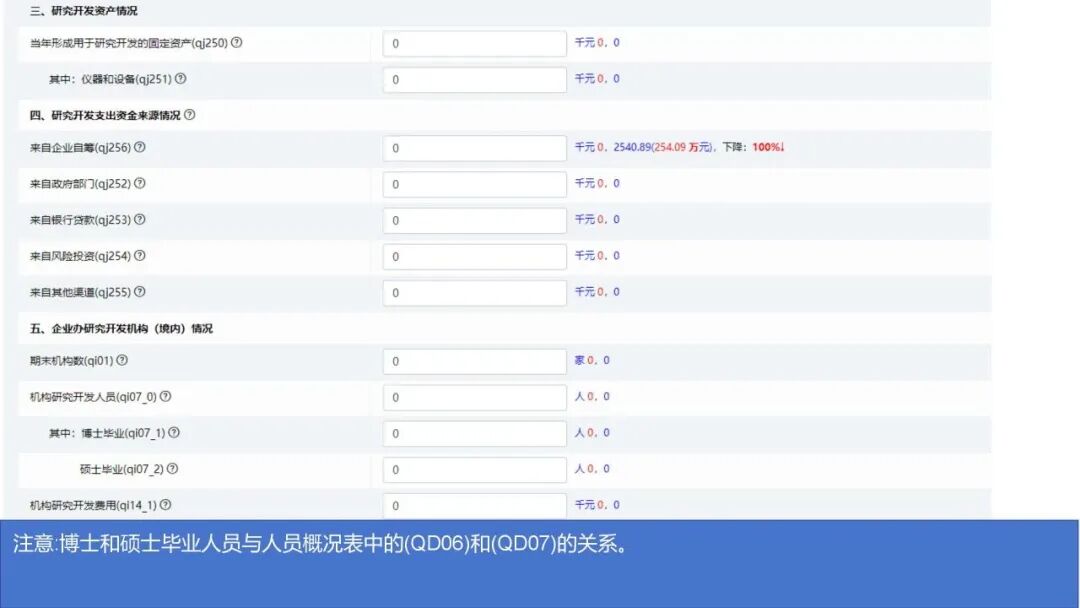The width and height of the screenshot is (1080, 608).
Task: Click the question mark icon beside 仪器和设备(qj251)
Action: [x=180, y=78]
